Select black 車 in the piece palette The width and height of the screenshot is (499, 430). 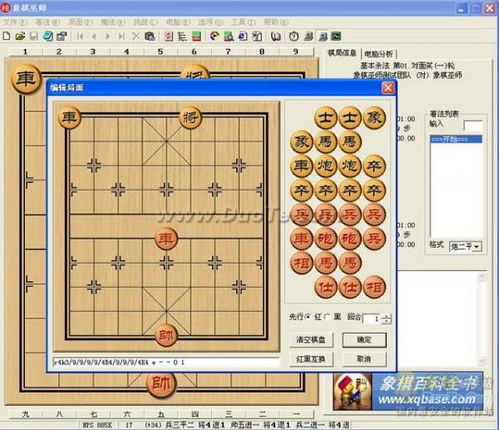pos(301,166)
